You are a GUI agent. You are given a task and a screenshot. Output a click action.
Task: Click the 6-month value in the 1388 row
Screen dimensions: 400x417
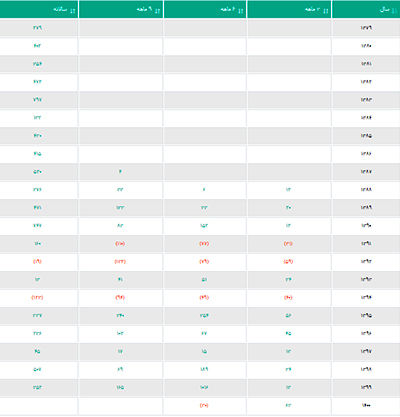click(x=204, y=190)
